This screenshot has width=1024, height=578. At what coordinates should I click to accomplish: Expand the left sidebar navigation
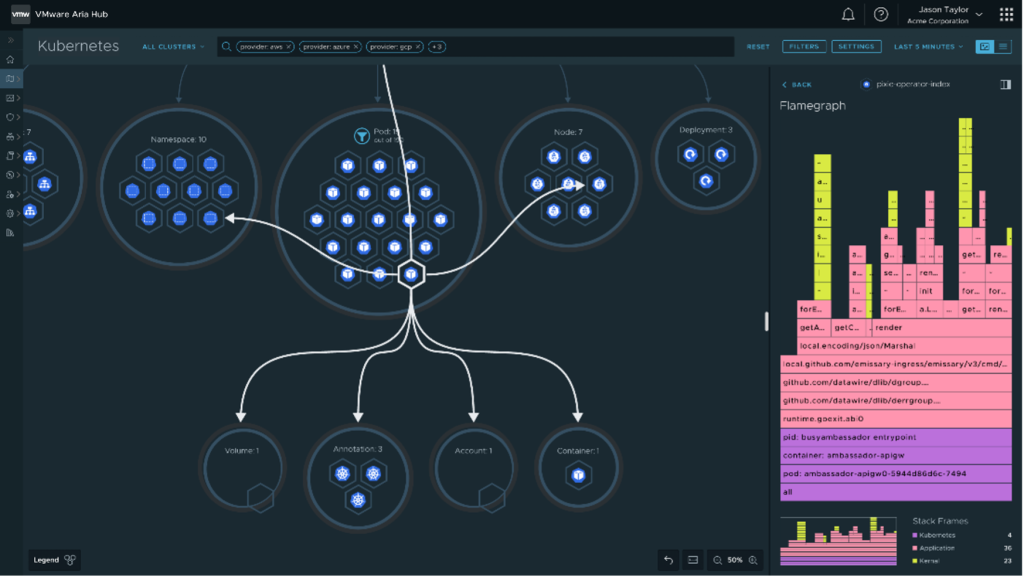point(11,40)
